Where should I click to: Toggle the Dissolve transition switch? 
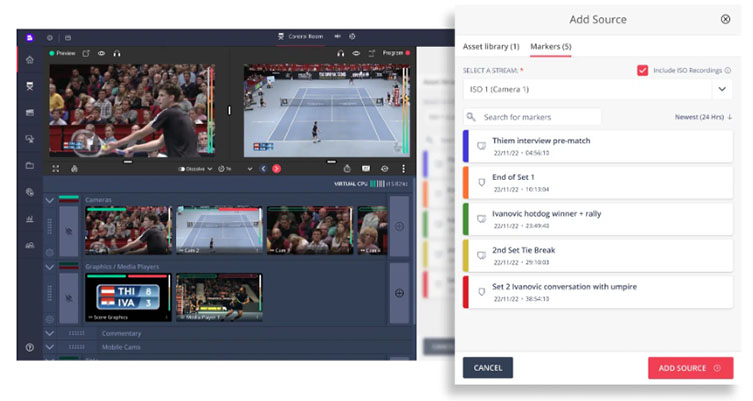pos(182,169)
